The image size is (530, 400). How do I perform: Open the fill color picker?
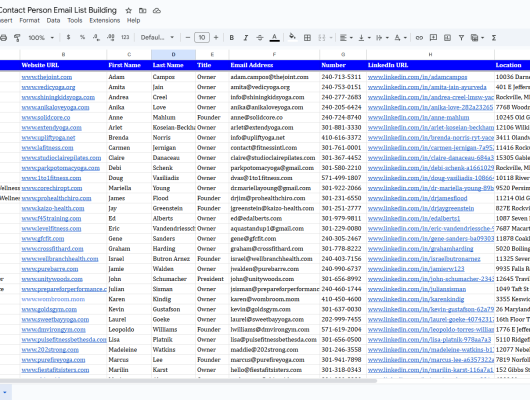[292, 37]
